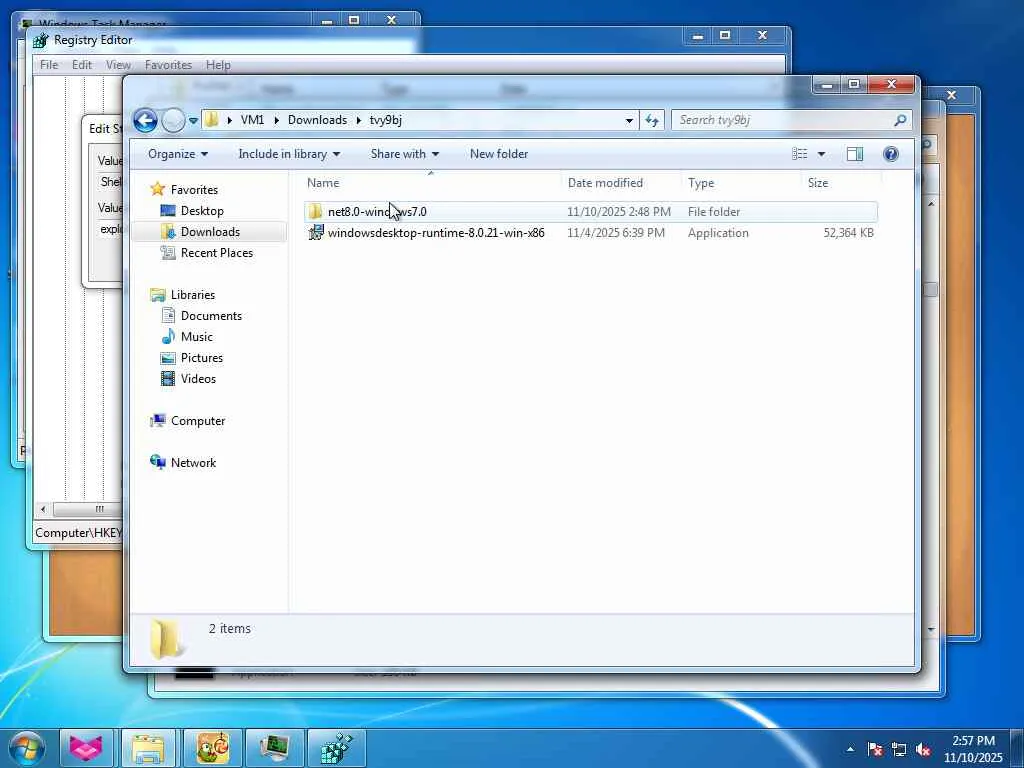The image size is (1024, 768).
Task: Toggle the preview pane button
Action: (x=854, y=153)
